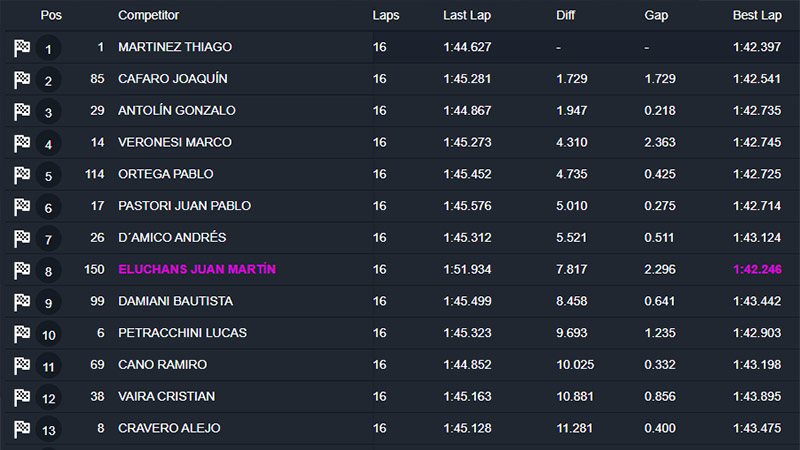Click the checkered flag icon for Martinez Thiago
The image size is (800, 450).
tap(22, 48)
